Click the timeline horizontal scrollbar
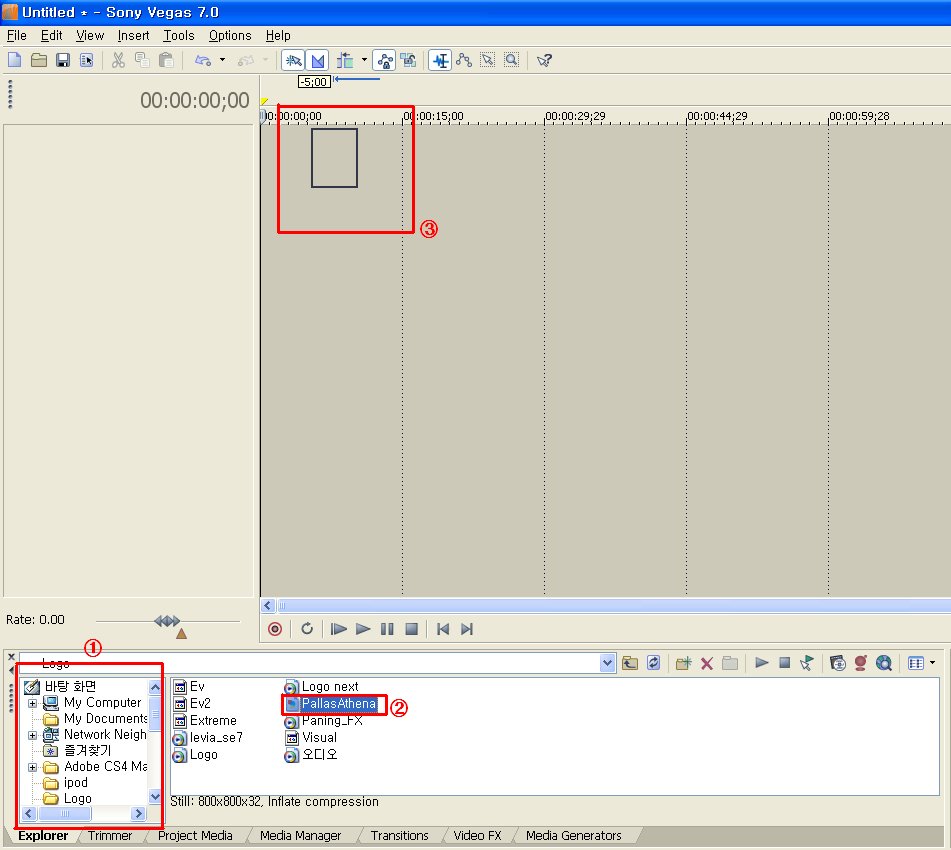This screenshot has width=951, height=850. click(x=613, y=605)
